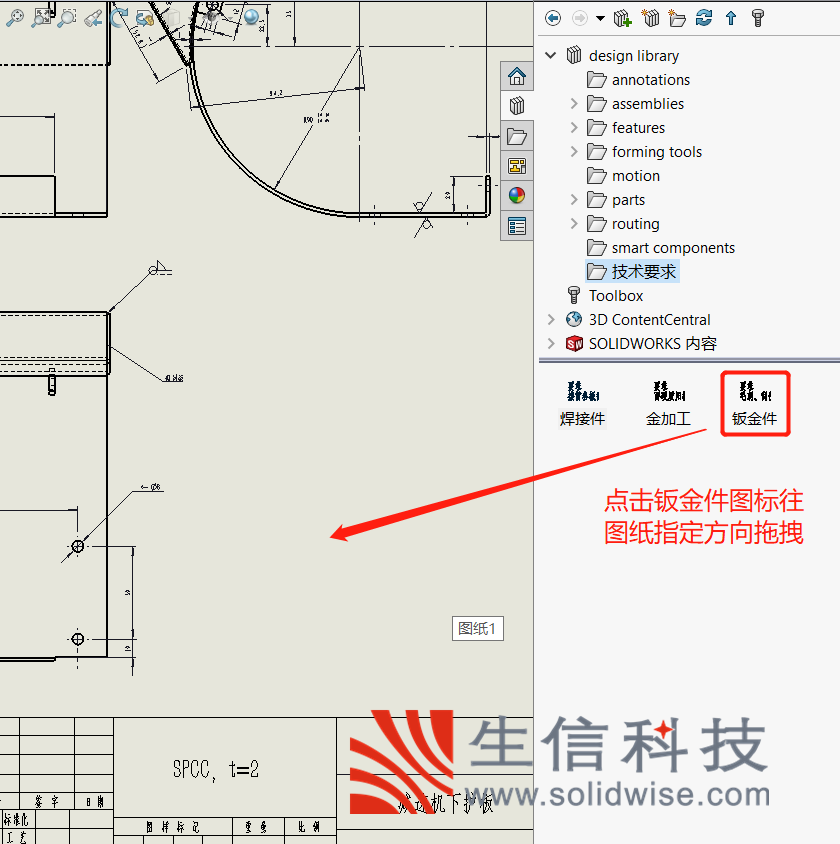840x844 pixels.
Task: Expand the features folder
Action: tap(574, 128)
